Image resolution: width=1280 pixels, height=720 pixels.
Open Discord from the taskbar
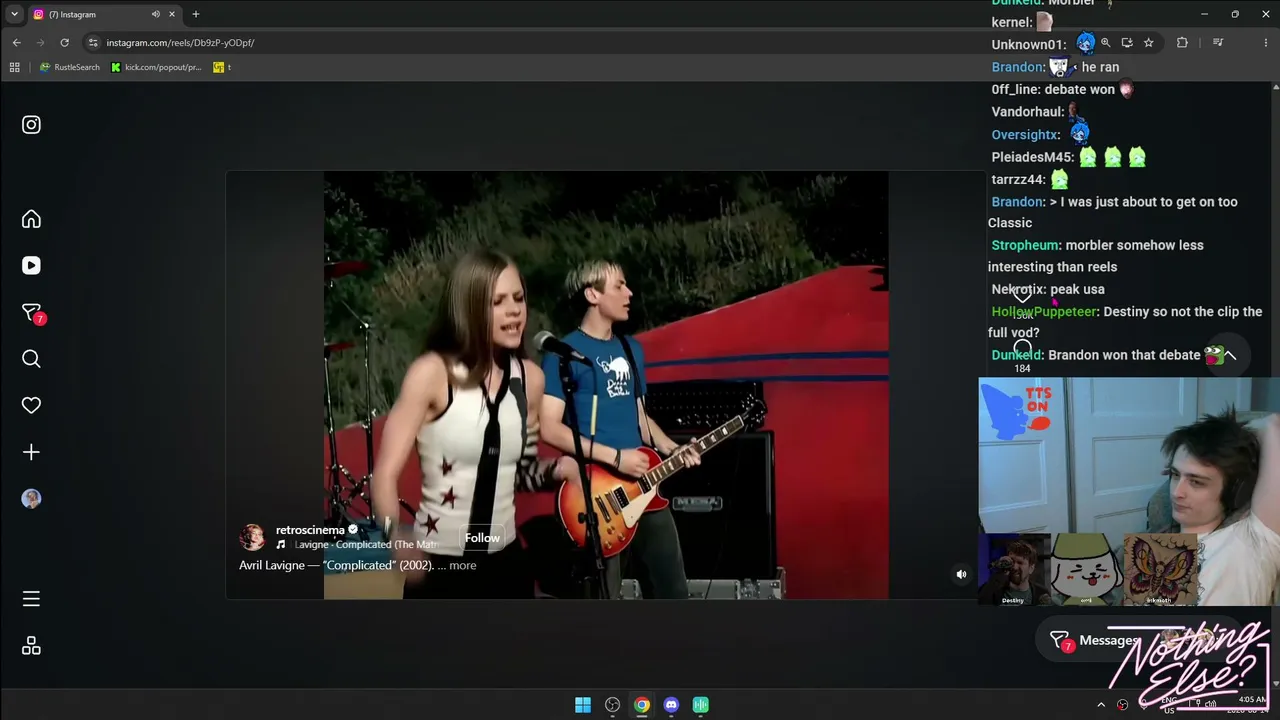point(671,705)
